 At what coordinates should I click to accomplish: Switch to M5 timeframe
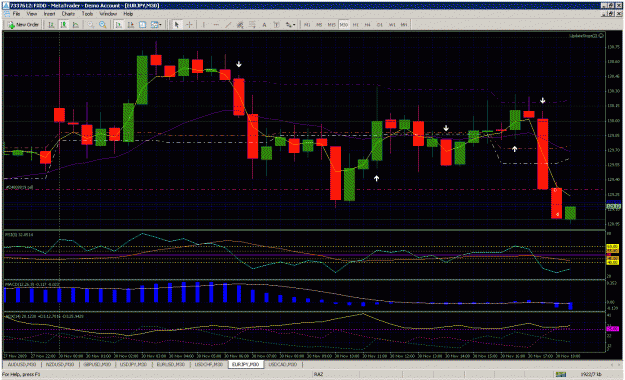tap(319, 25)
